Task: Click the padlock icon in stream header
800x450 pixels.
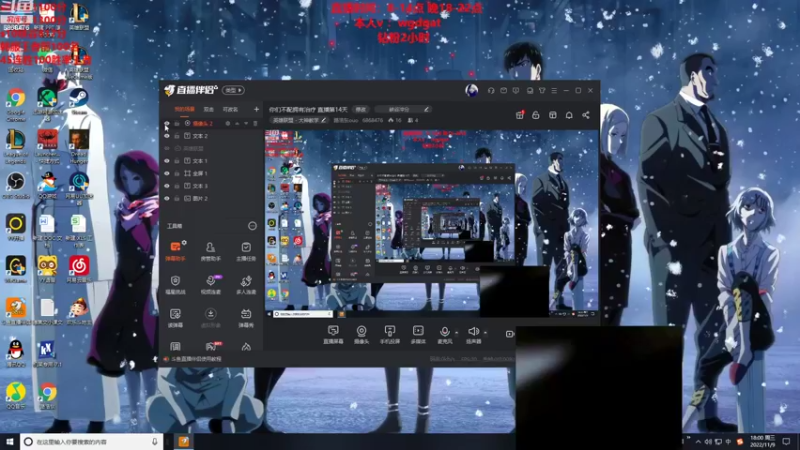Action: coord(536,115)
